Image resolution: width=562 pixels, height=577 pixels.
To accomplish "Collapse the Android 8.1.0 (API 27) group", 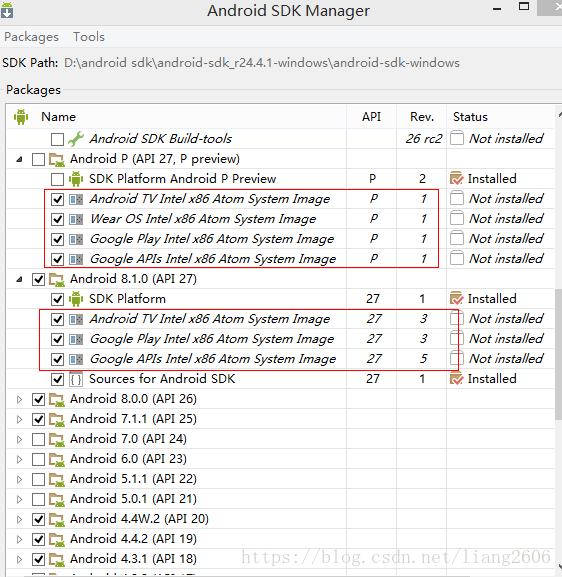I will click(x=20, y=280).
